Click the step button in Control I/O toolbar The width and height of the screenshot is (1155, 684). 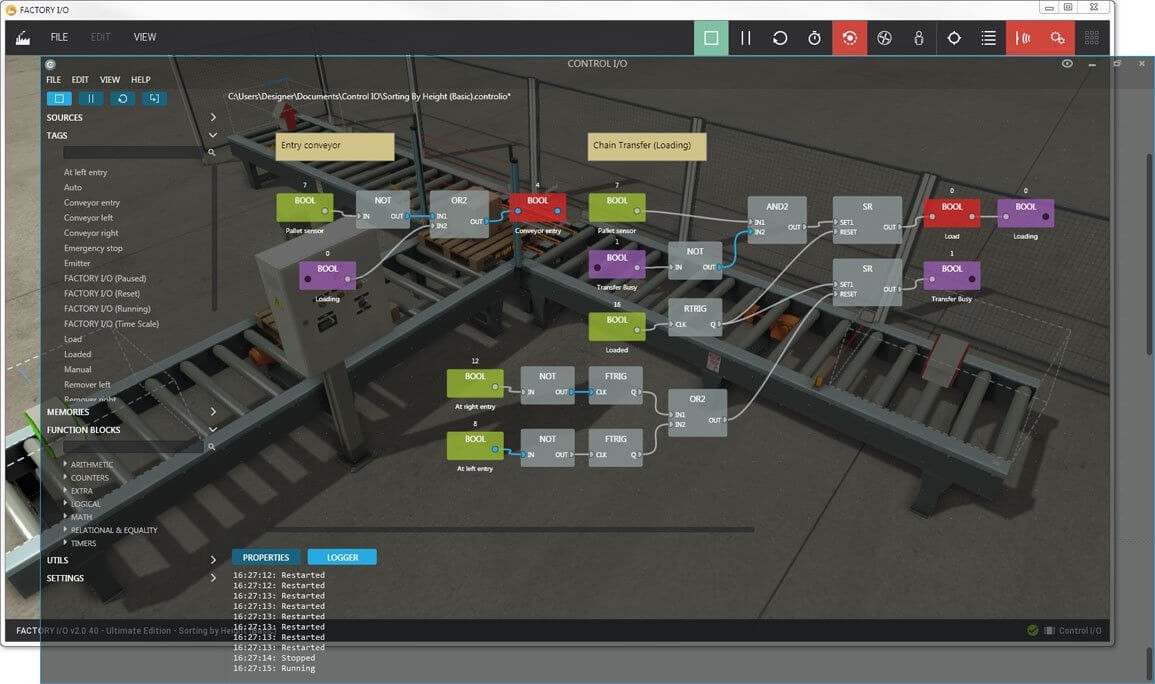[x=153, y=98]
